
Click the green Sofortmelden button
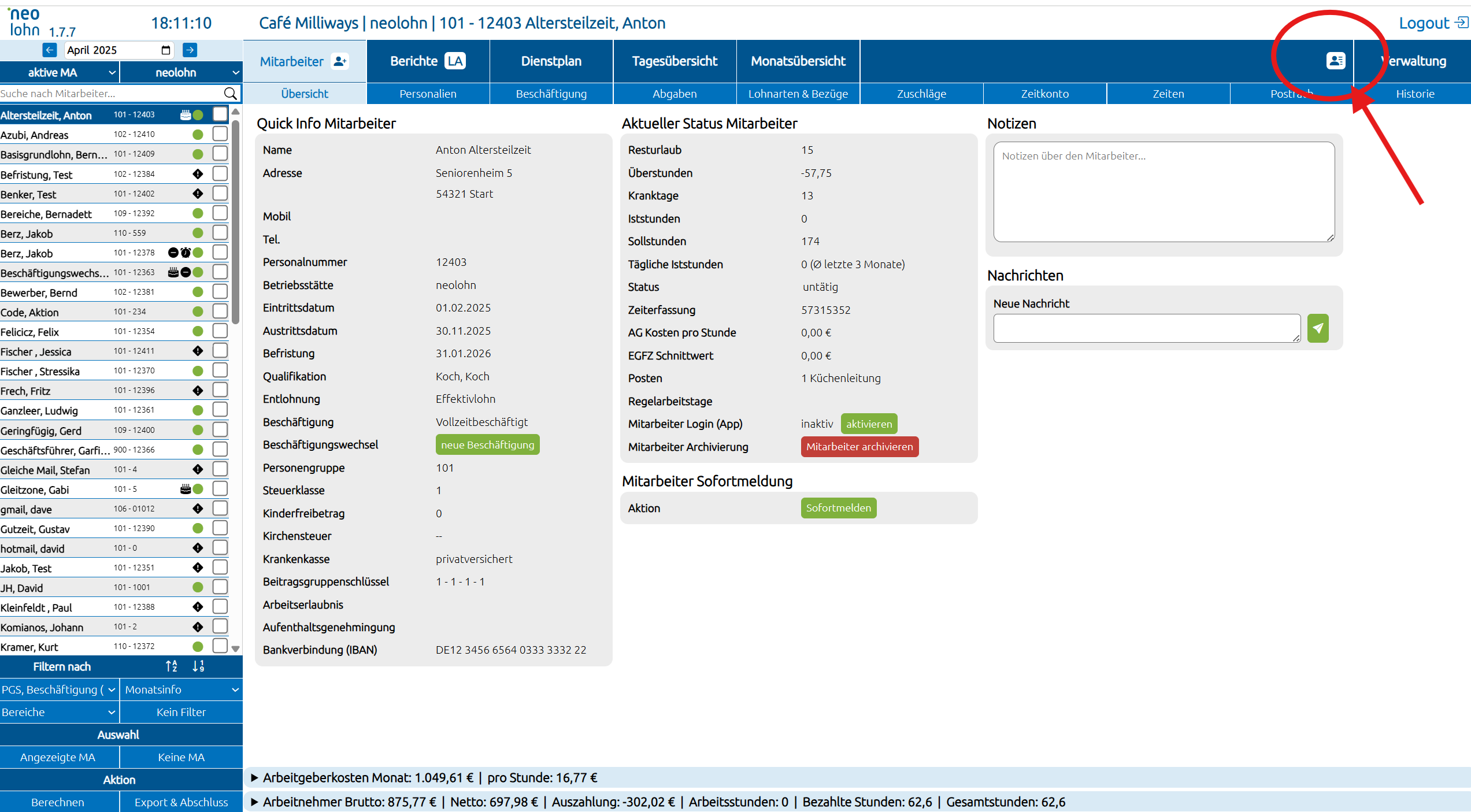pyautogui.click(x=839, y=508)
